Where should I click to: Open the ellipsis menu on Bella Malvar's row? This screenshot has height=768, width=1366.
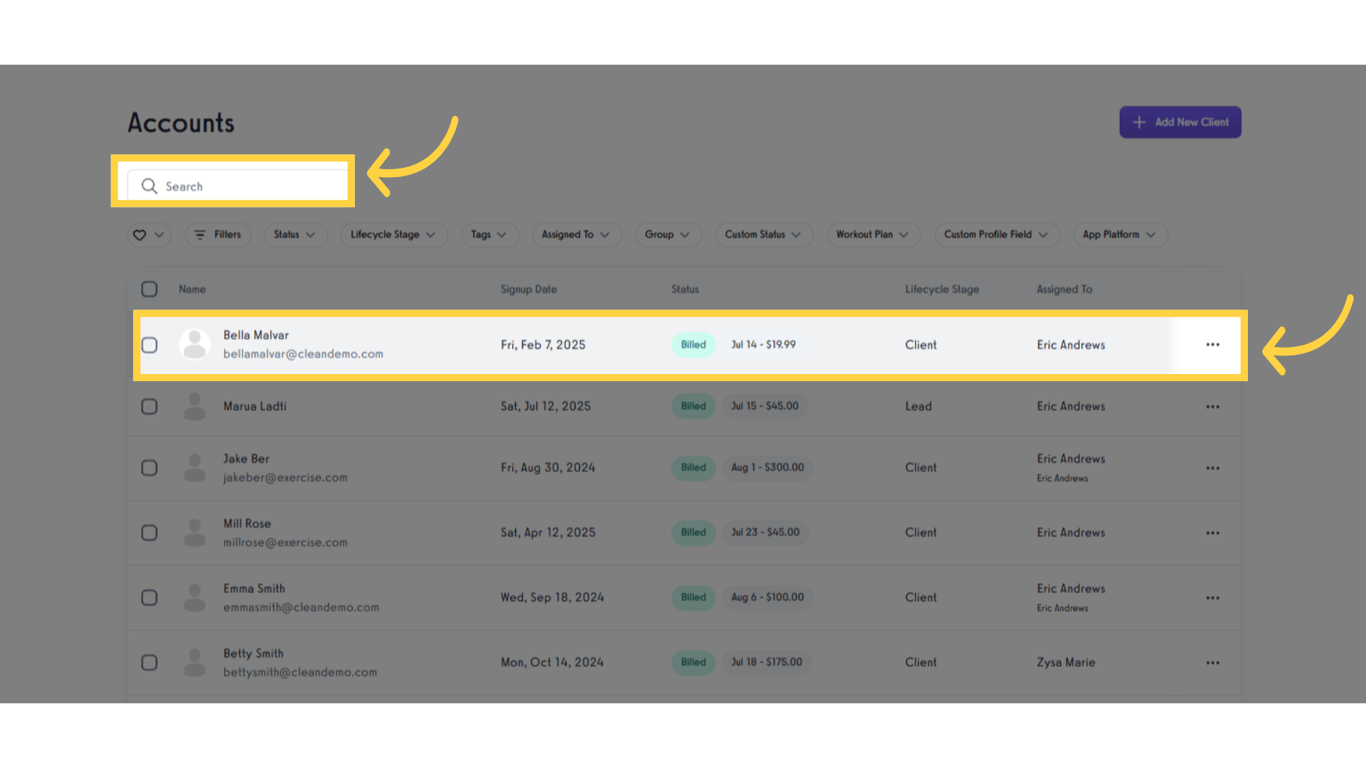1212,344
